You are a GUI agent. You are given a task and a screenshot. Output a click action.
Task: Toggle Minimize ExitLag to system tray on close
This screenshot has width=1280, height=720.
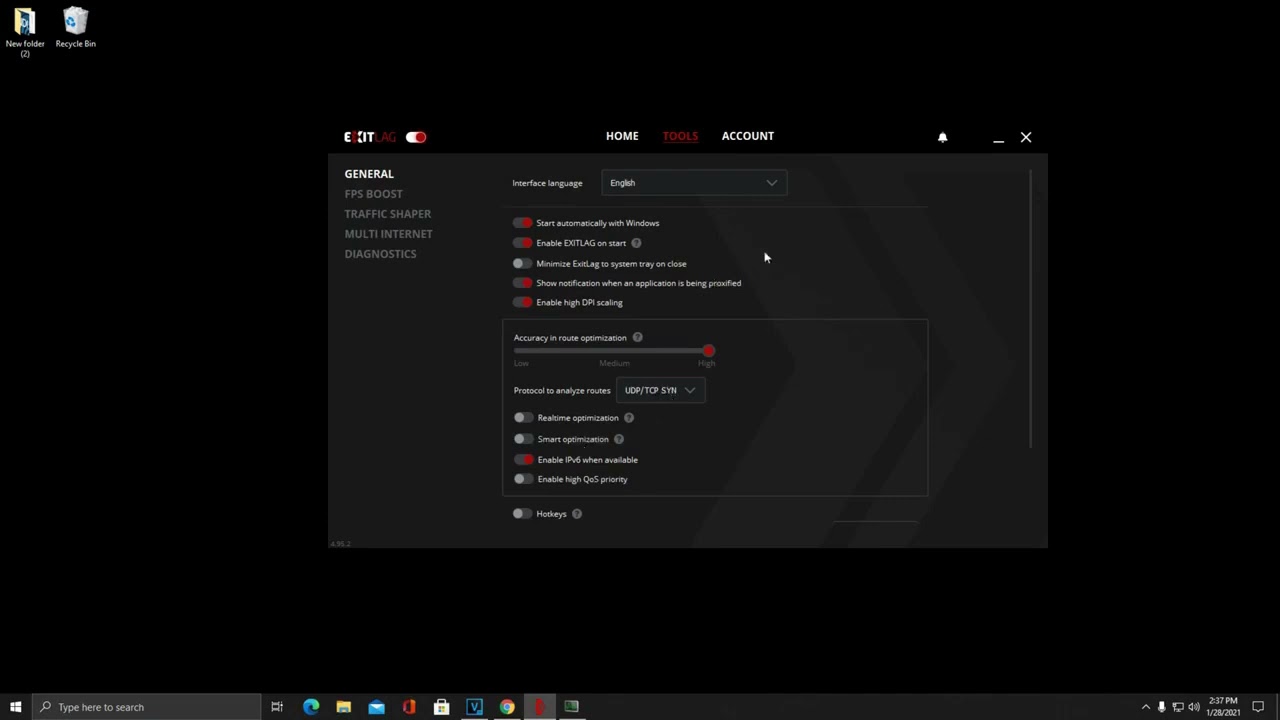click(522, 264)
